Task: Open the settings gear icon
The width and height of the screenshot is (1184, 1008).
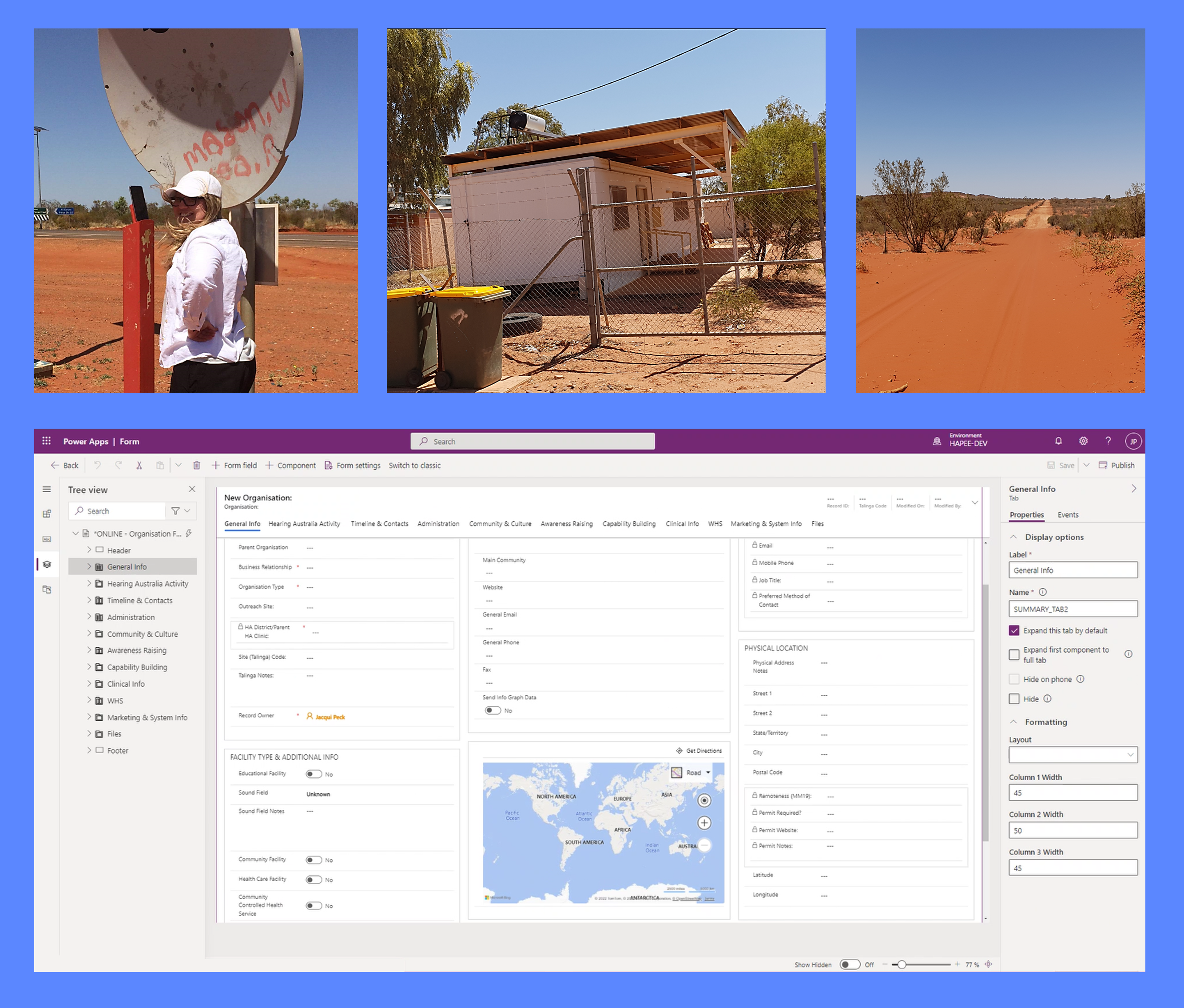Action: (1083, 441)
